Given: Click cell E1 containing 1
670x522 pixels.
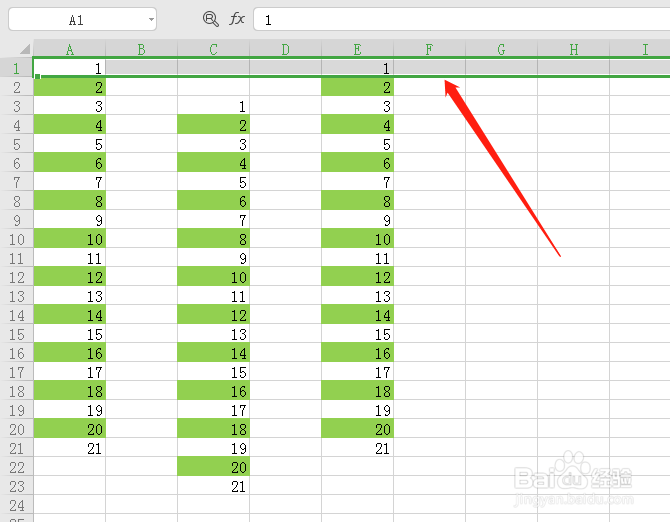Looking at the screenshot, I should pos(357,68).
